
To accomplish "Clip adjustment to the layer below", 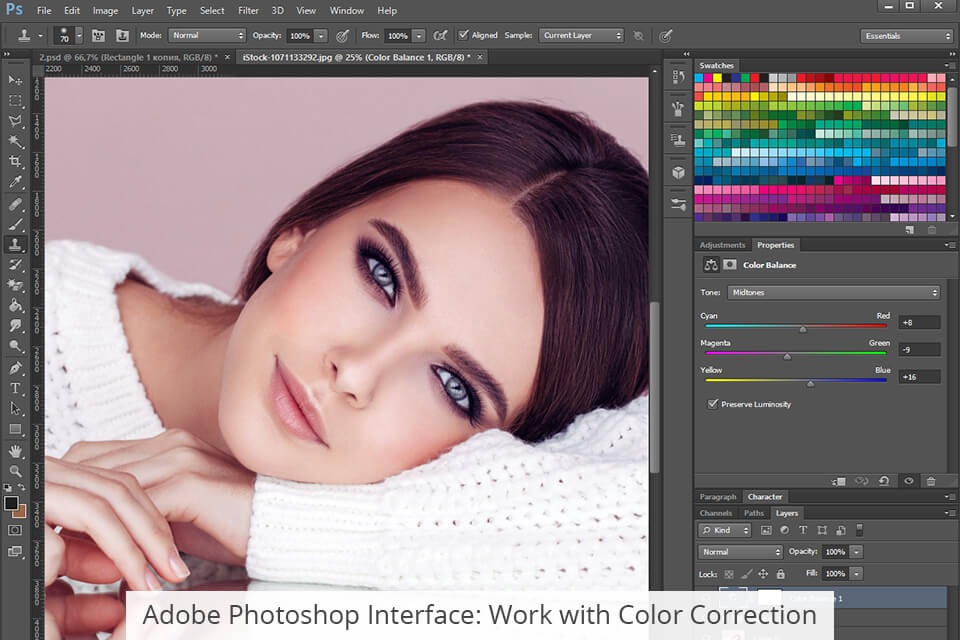I will pos(839,481).
